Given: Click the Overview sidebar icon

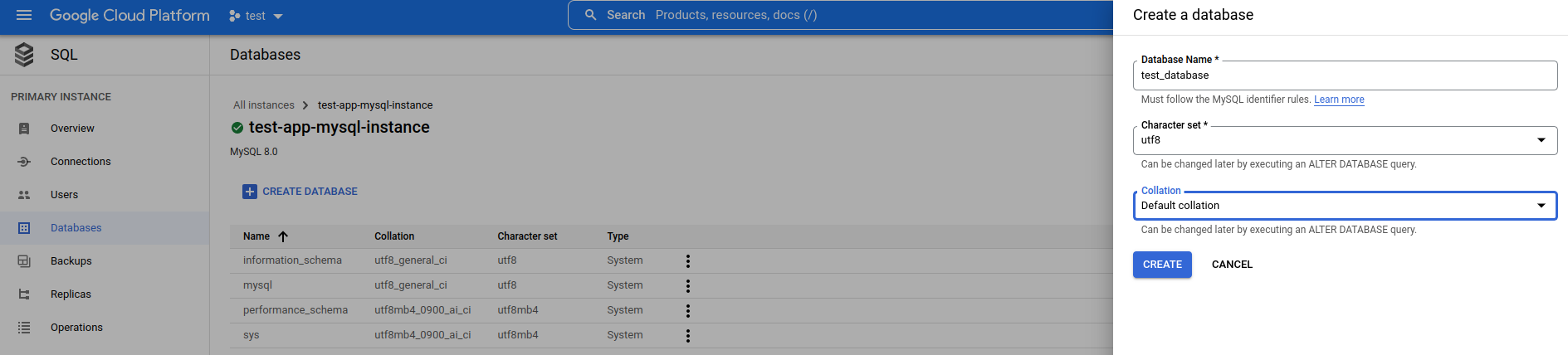Looking at the screenshot, I should click(24, 129).
